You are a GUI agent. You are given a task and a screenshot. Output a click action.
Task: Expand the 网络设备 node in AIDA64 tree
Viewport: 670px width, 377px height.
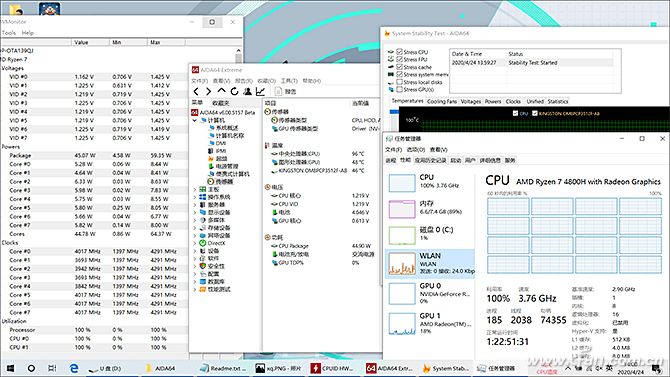[195, 235]
